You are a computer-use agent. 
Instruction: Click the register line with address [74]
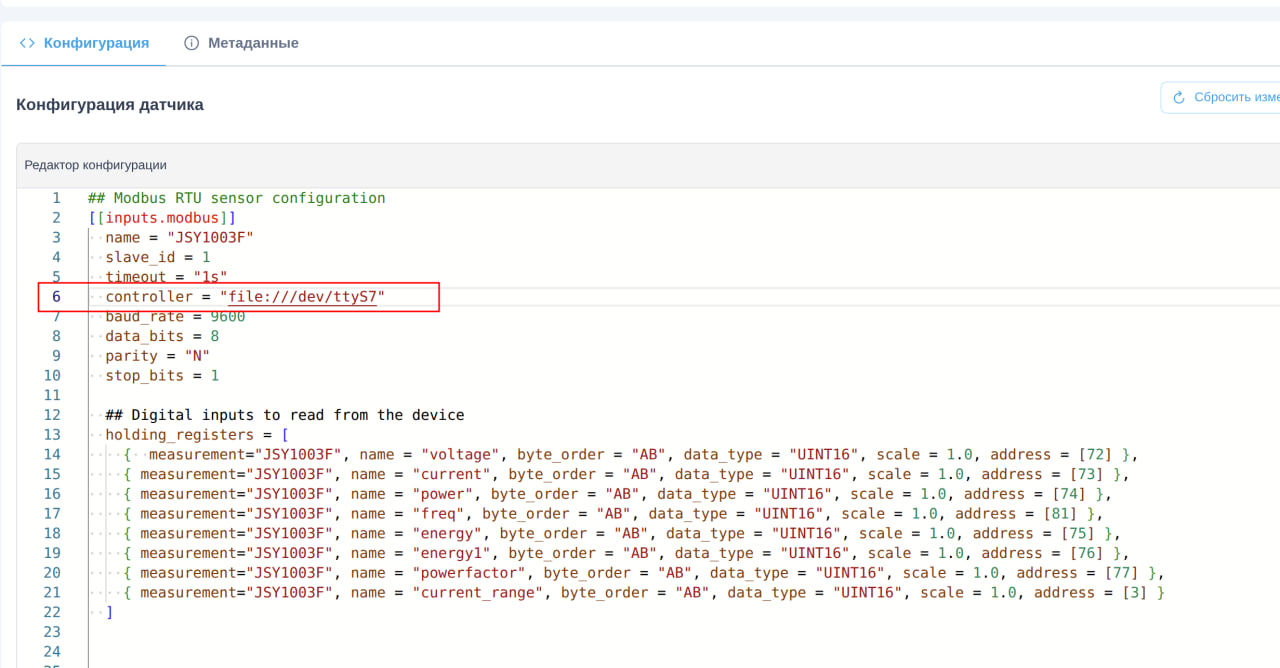618,494
